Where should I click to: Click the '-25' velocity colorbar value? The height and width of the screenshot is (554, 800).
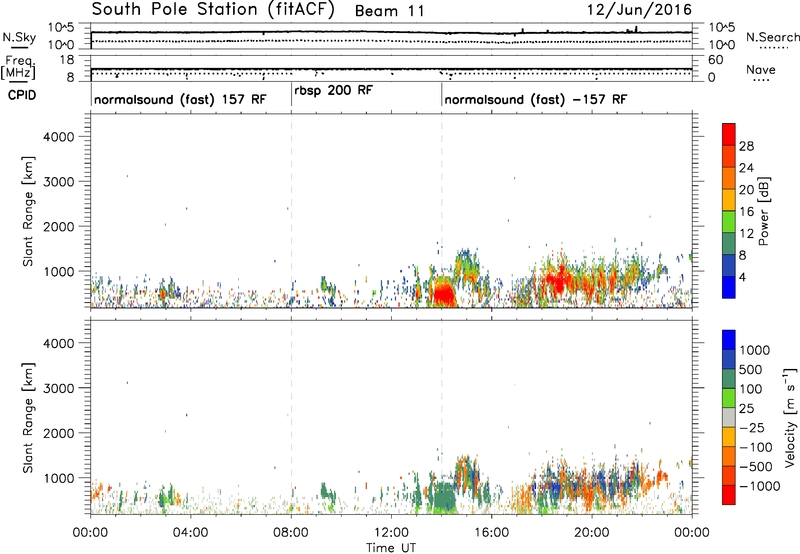pyautogui.click(x=752, y=428)
